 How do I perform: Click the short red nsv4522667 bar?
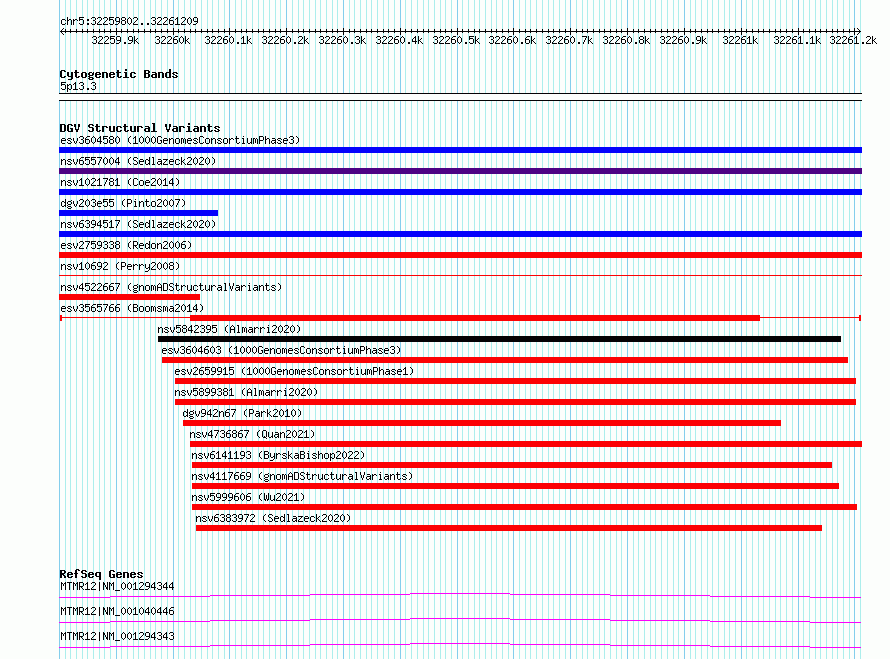[x=129, y=297]
